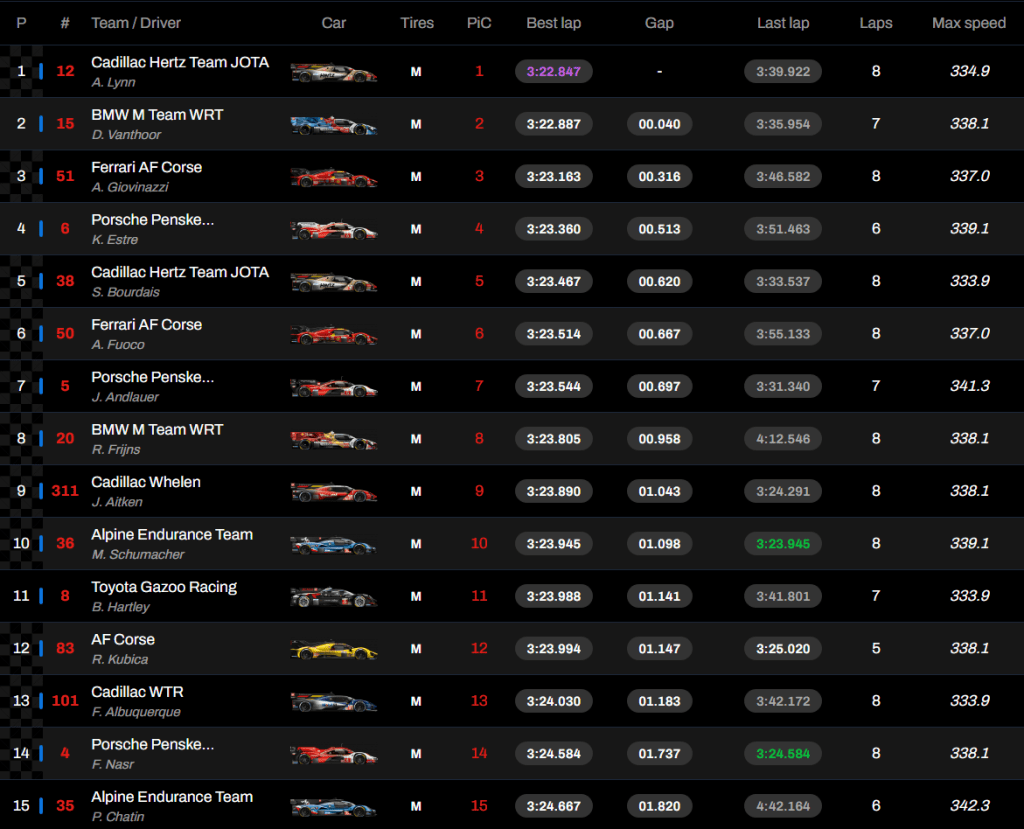Sort by the Best lap column header
Viewport: 1024px width, 829px height.
tap(554, 23)
